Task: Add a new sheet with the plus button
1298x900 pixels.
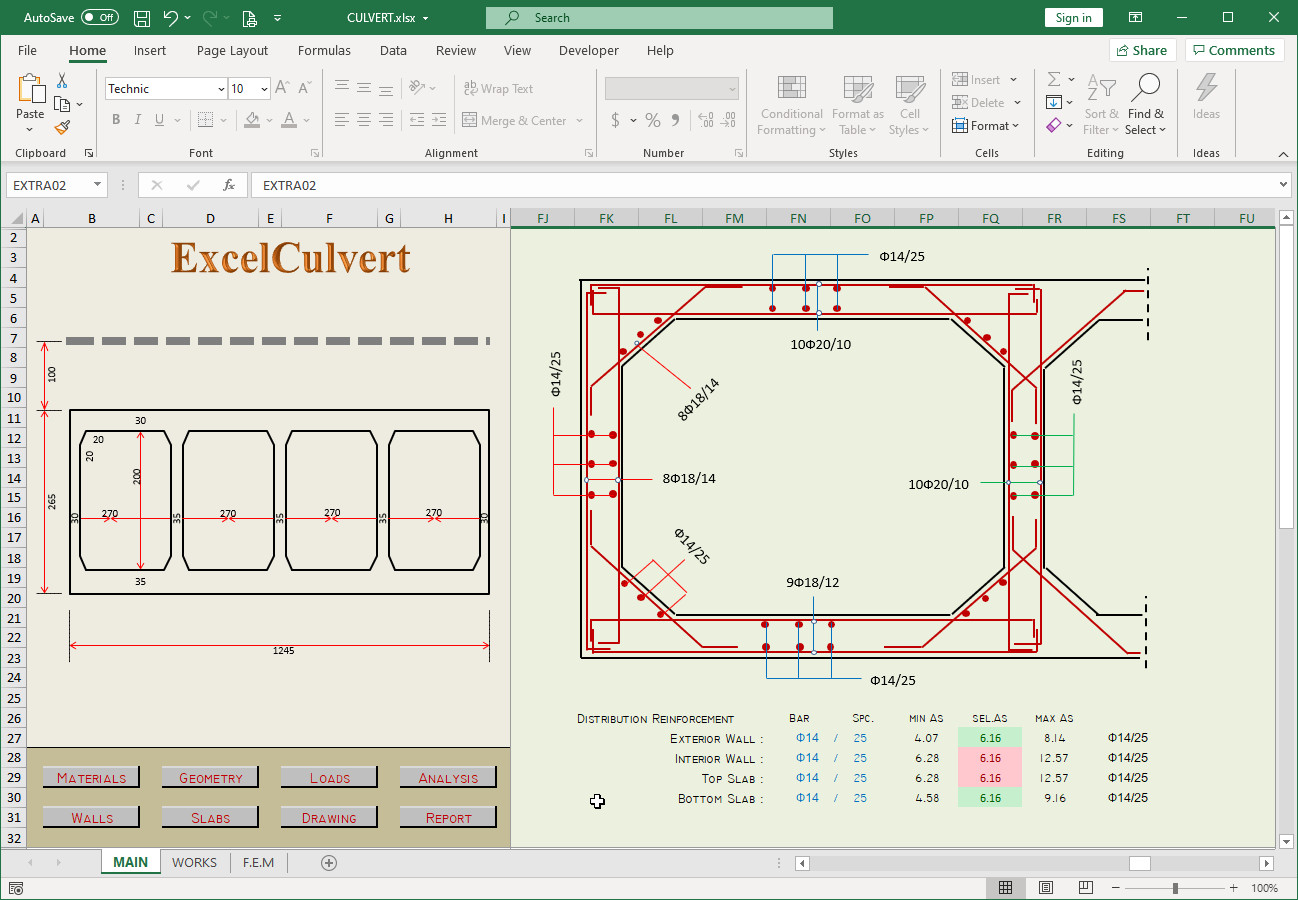Action: pos(328,862)
